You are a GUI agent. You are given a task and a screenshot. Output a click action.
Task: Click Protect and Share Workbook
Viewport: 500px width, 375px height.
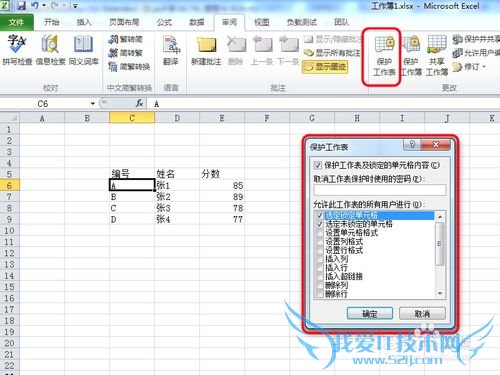476,39
